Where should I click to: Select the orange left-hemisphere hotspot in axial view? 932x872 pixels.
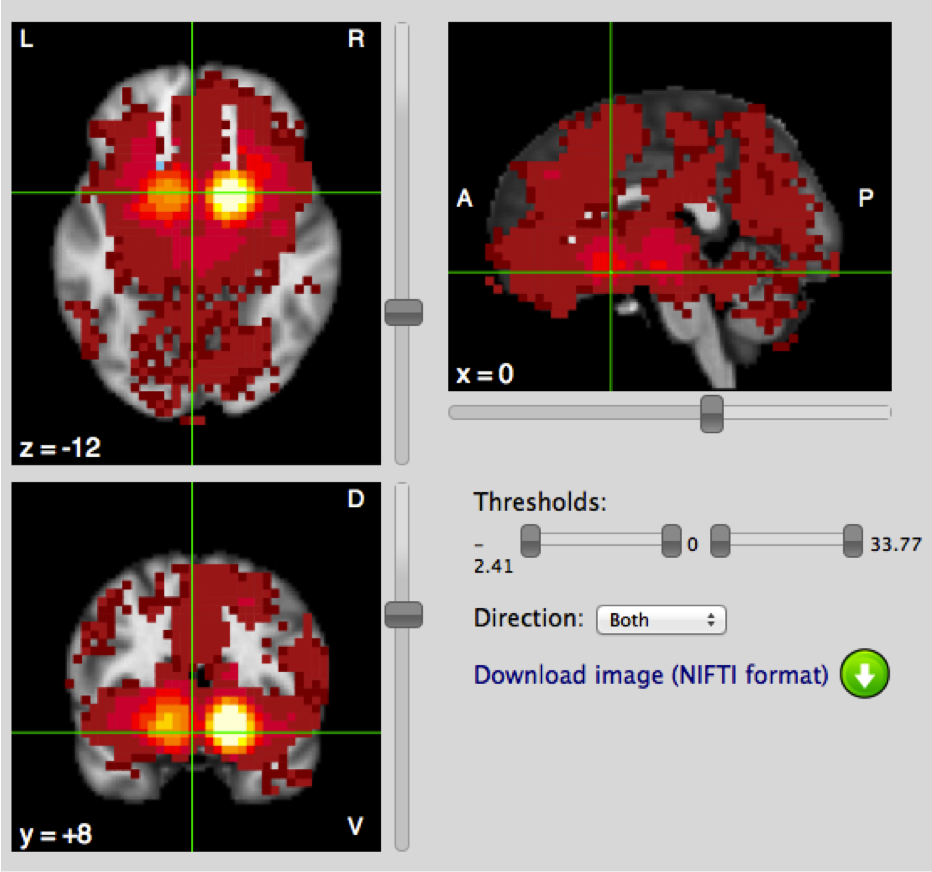pyautogui.click(x=163, y=194)
